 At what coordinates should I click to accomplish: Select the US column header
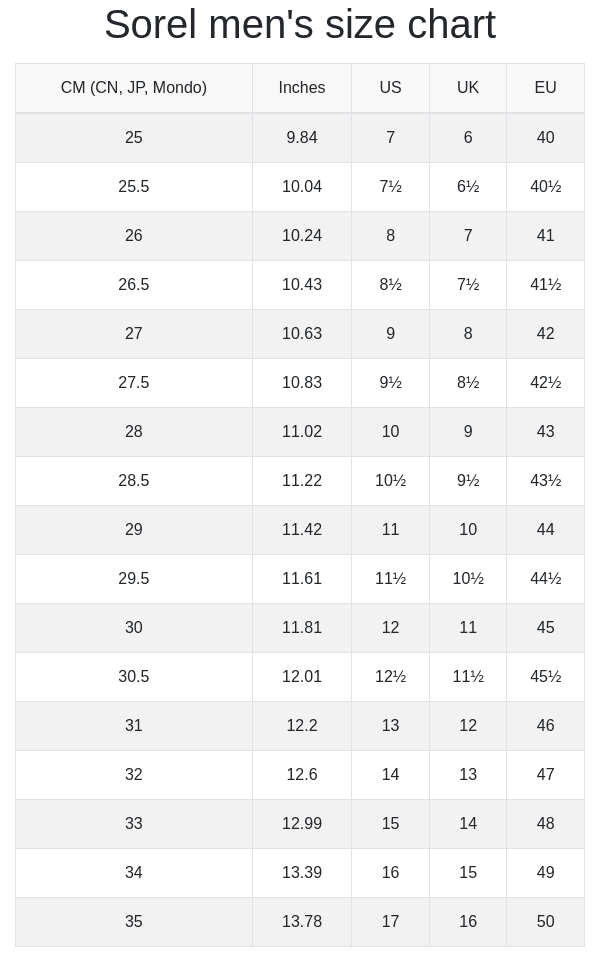pos(390,88)
